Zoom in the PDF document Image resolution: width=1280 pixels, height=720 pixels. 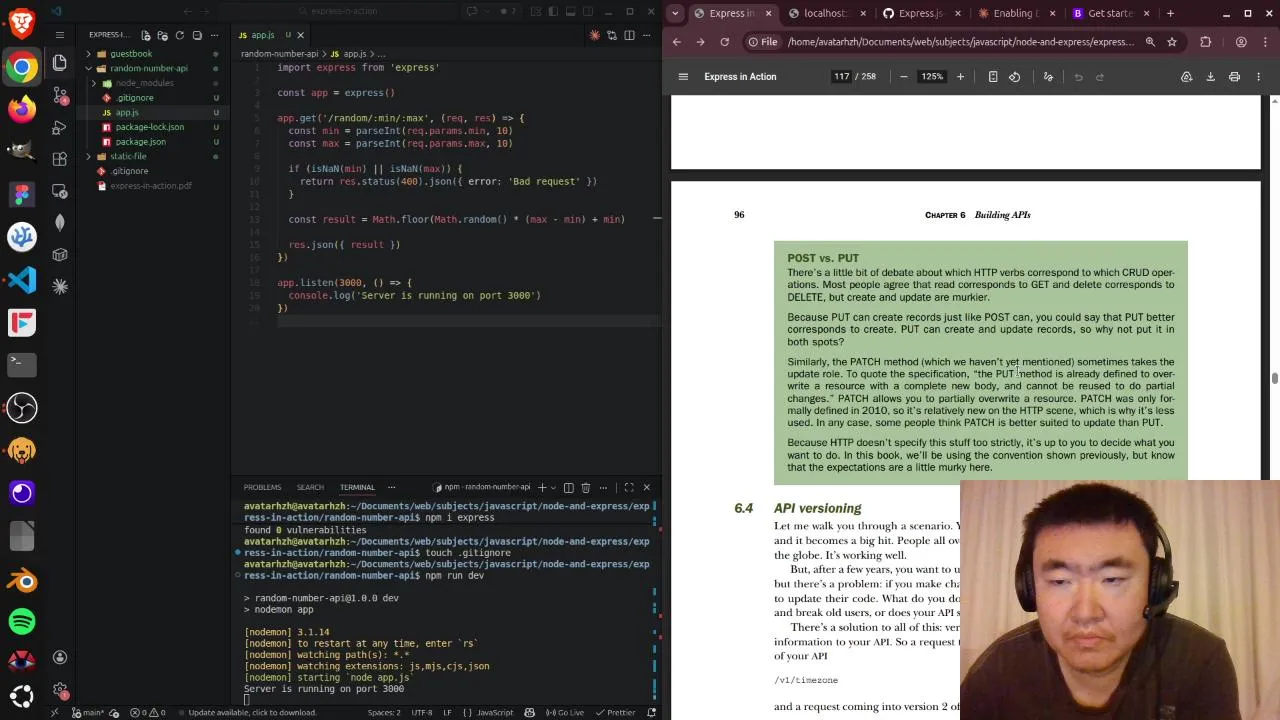[960, 77]
